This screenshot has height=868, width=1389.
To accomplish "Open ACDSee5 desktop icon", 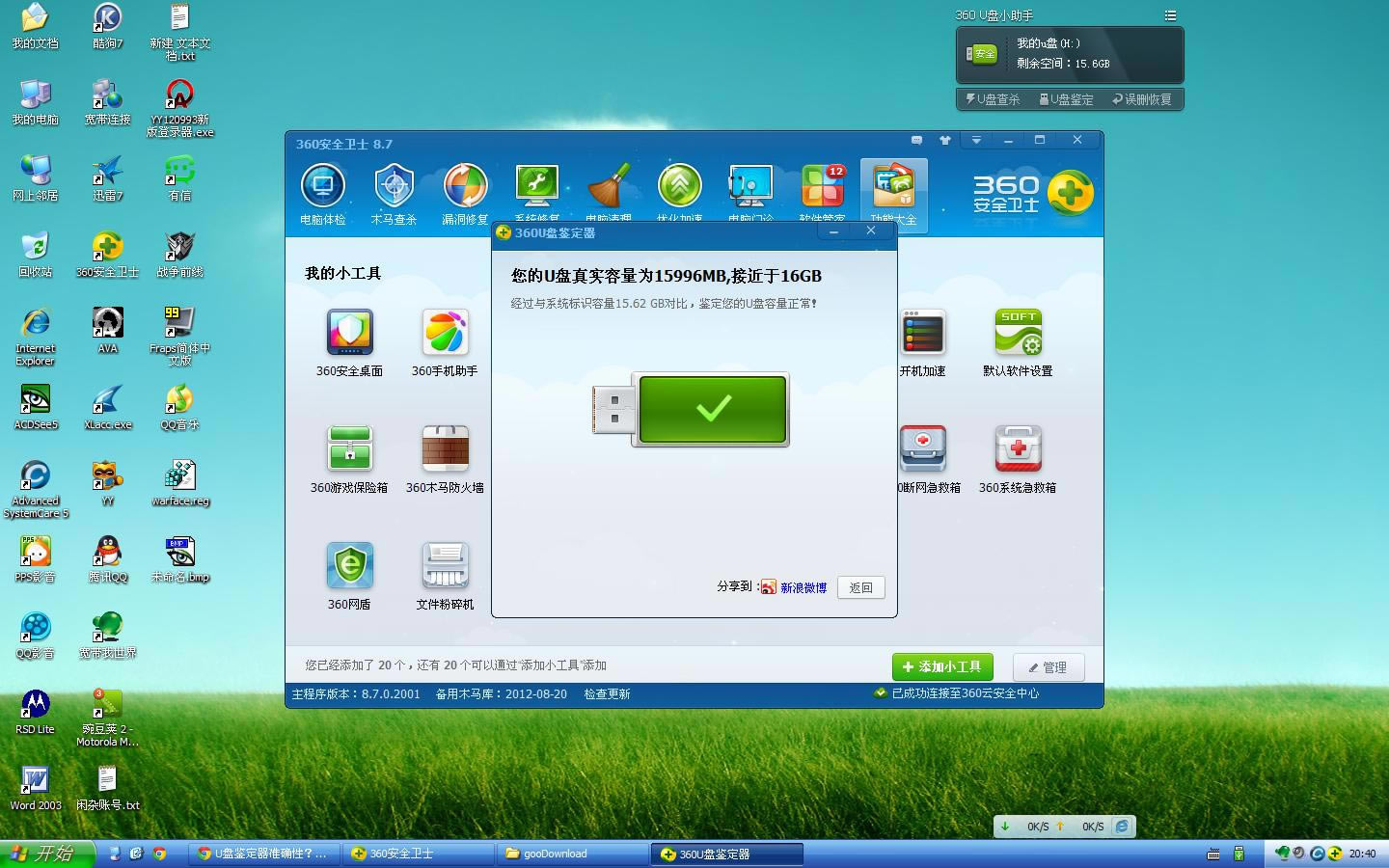I will point(35,407).
